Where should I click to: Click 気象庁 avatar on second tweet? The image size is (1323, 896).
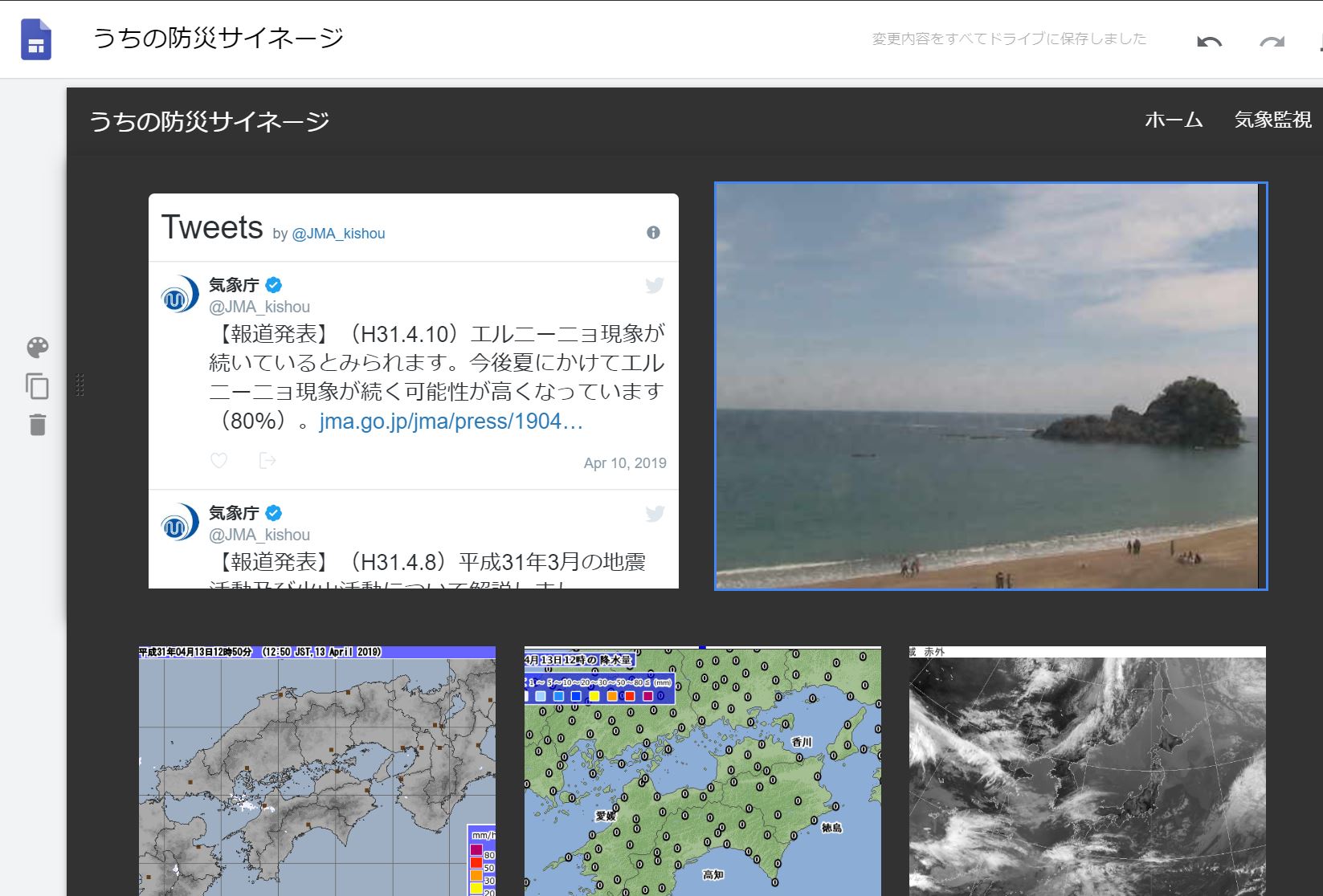[180, 522]
